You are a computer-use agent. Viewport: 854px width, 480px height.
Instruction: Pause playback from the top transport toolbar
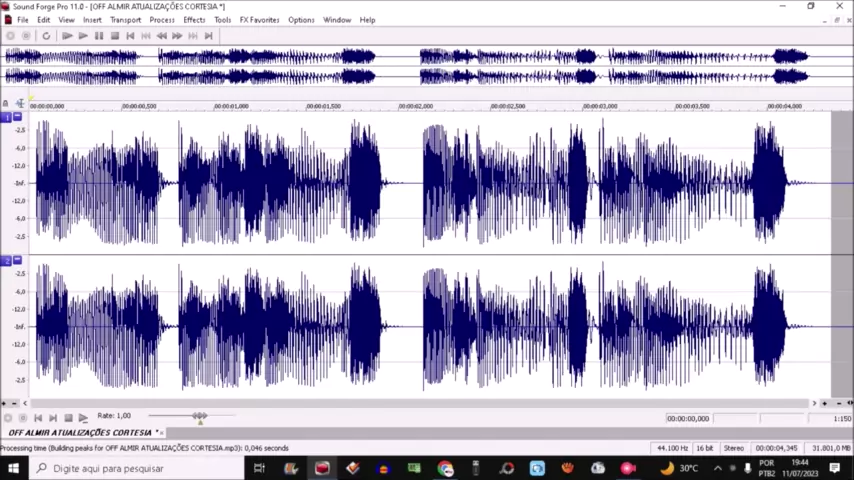tap(99, 36)
